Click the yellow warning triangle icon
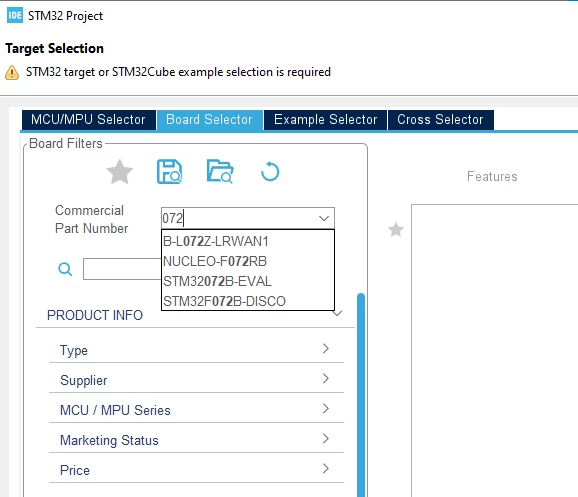 coord(12,72)
